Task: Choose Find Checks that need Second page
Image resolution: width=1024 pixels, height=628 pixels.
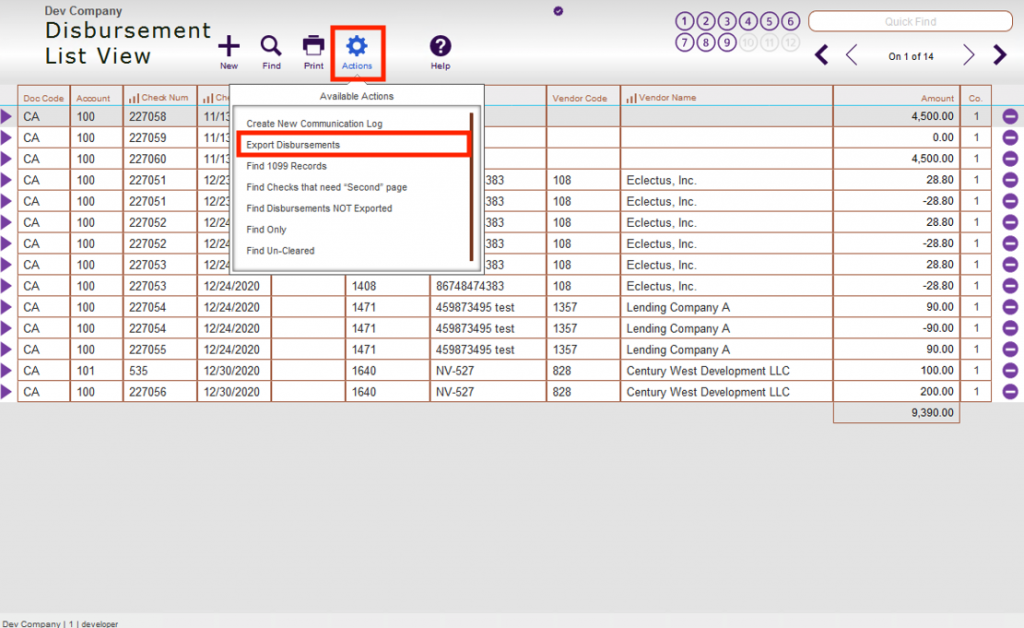Action: [327, 187]
